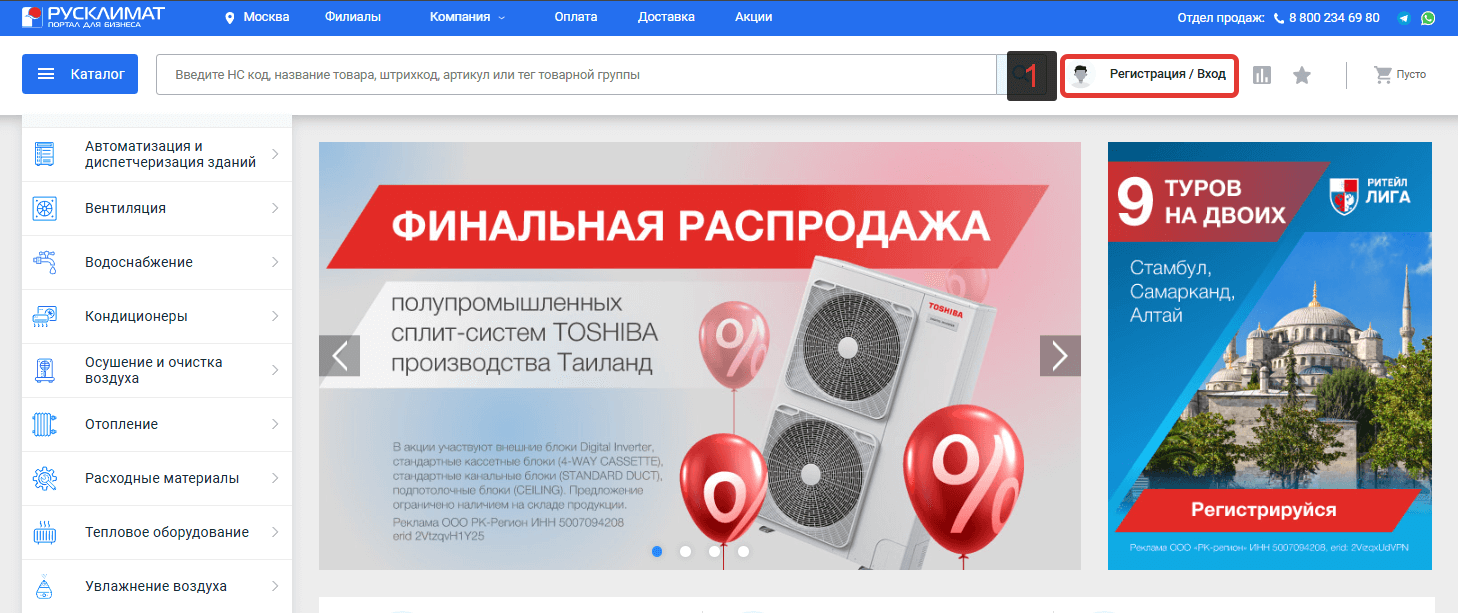Viewport: 1458px width, 613px height.
Task: Open the Rusklimat logo home link
Action: (x=93, y=17)
